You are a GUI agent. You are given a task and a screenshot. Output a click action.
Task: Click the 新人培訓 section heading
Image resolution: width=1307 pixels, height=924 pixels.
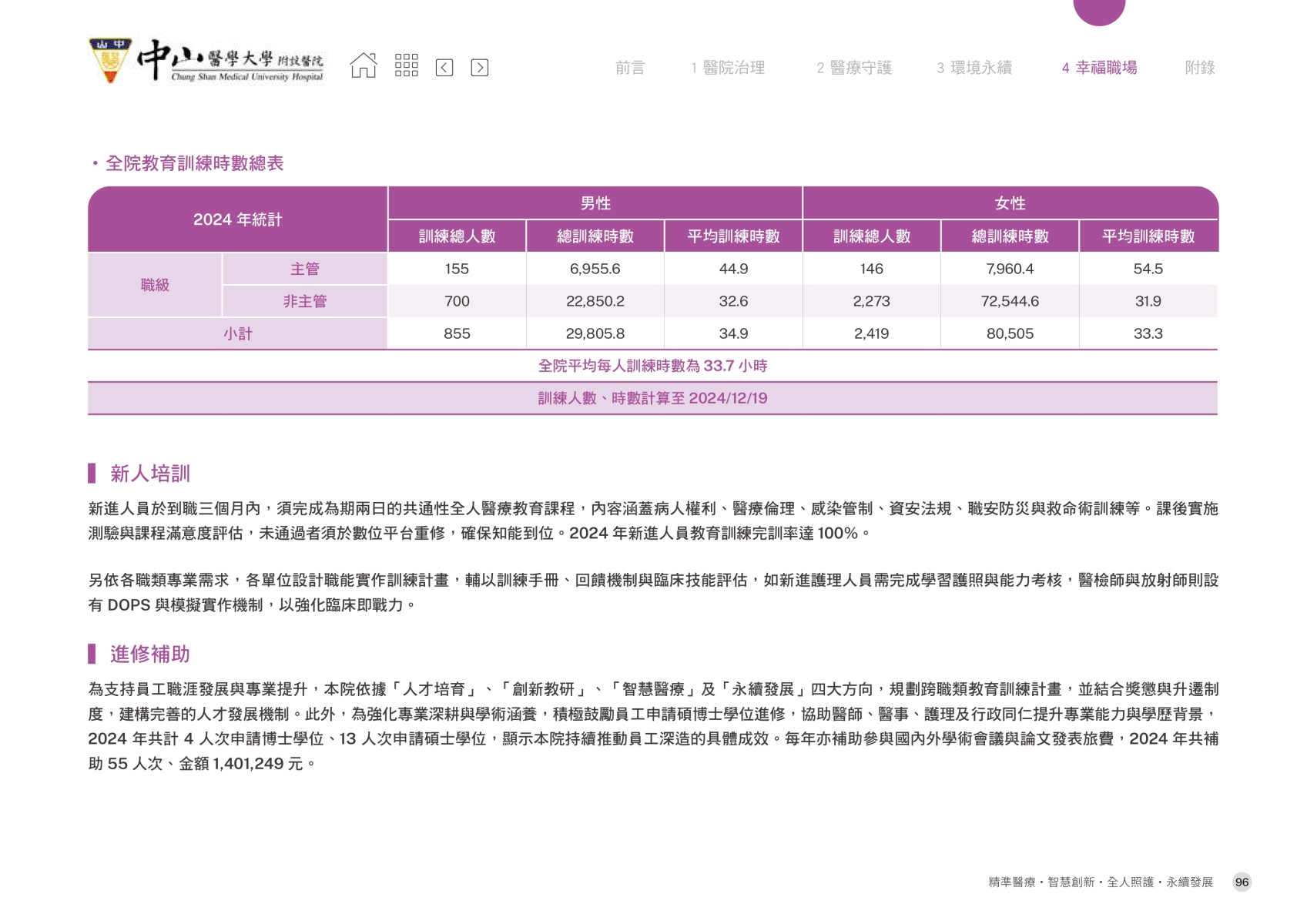pyautogui.click(x=149, y=474)
